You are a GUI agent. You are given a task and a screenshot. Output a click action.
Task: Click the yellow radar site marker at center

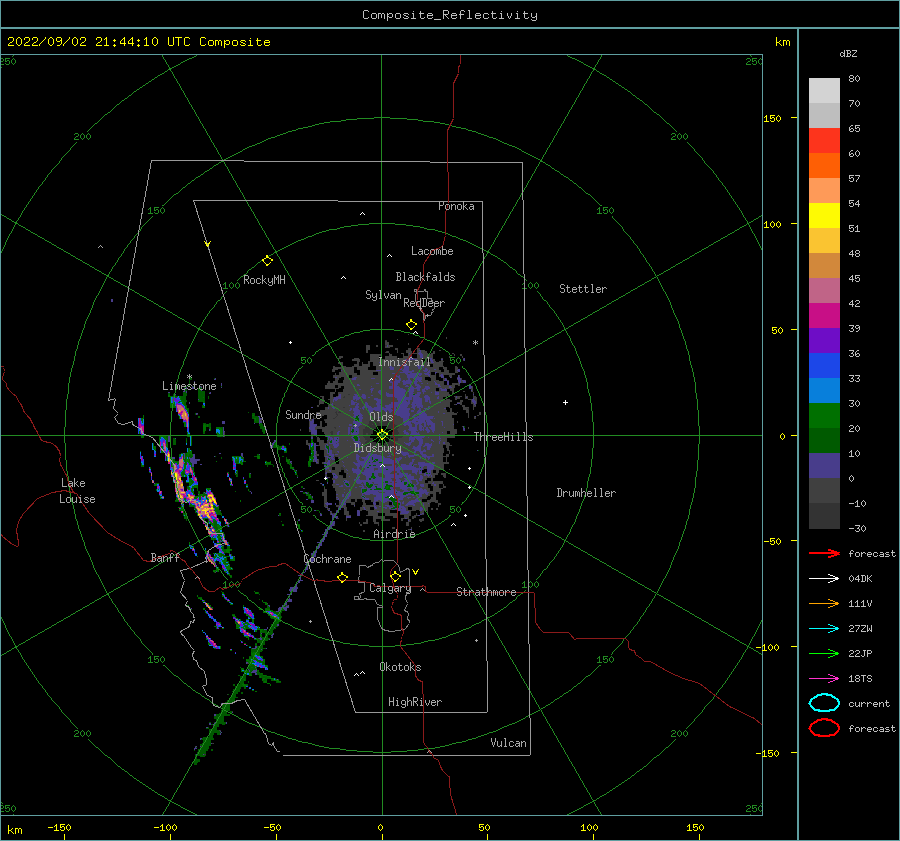(382, 435)
